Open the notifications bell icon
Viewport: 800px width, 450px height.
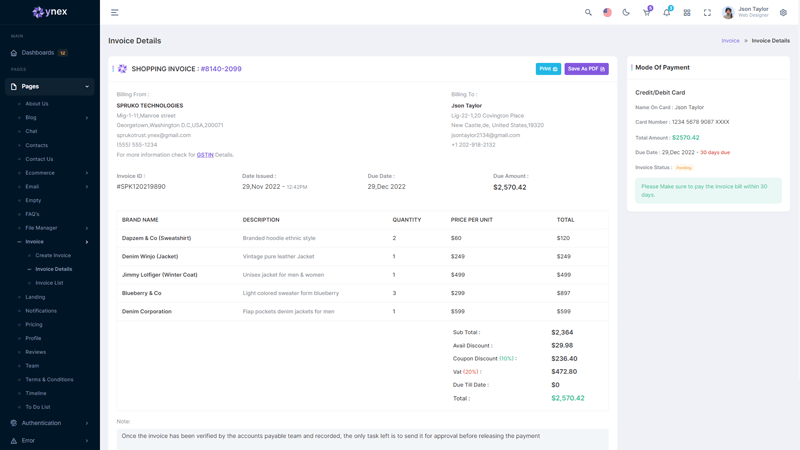click(667, 13)
